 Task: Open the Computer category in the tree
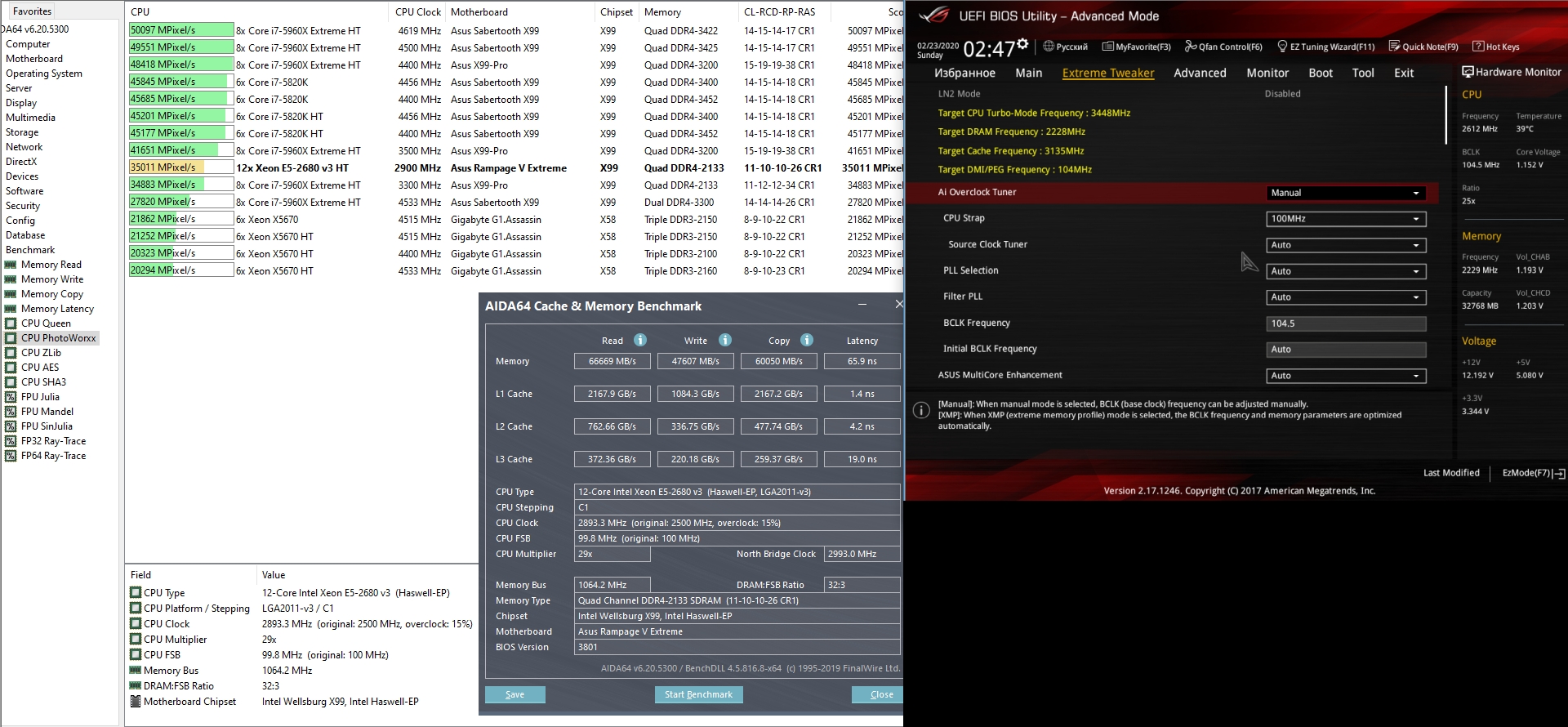coord(28,44)
